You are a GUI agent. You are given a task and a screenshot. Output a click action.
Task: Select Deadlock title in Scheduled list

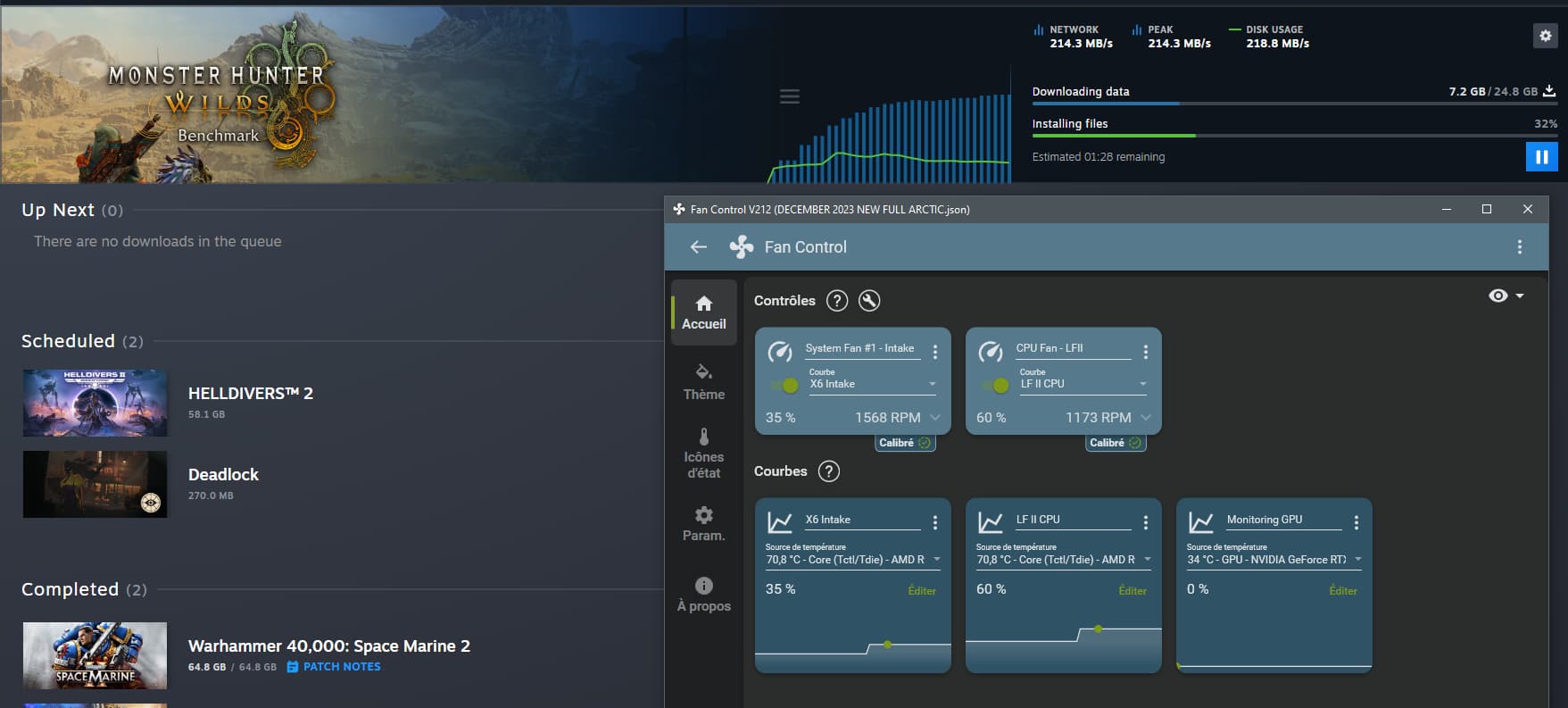click(223, 474)
